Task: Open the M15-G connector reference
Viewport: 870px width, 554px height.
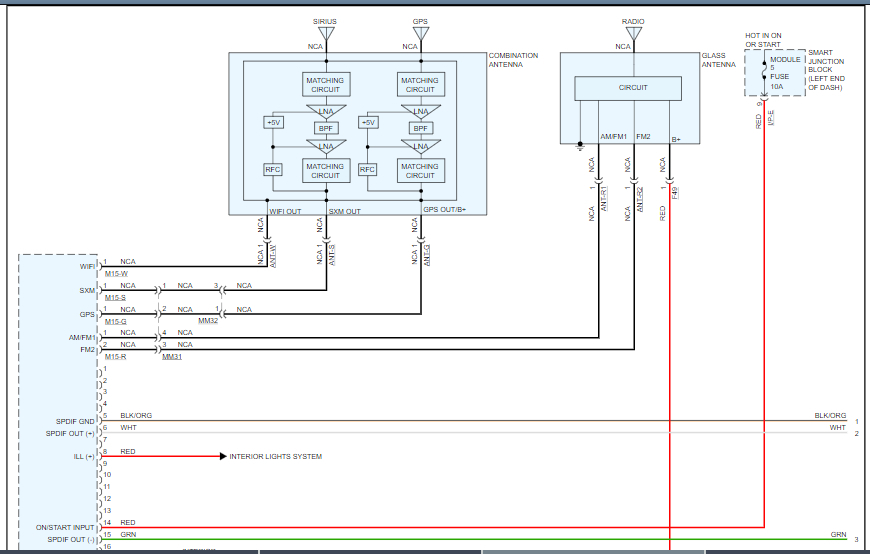Action: coord(115,321)
